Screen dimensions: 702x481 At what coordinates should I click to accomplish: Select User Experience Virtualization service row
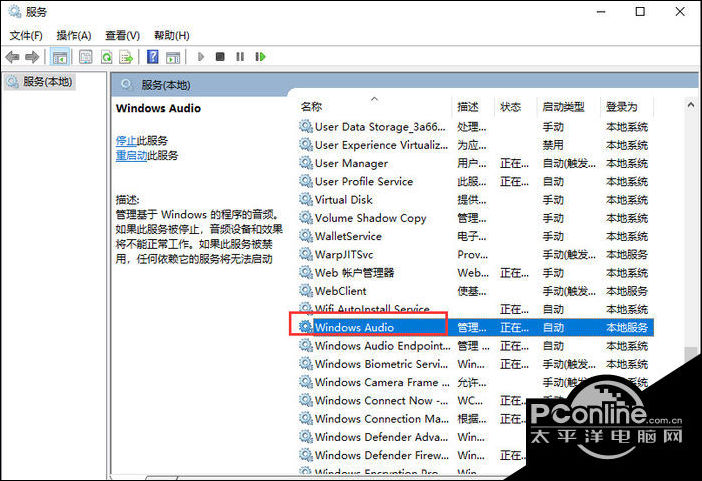tap(475, 145)
